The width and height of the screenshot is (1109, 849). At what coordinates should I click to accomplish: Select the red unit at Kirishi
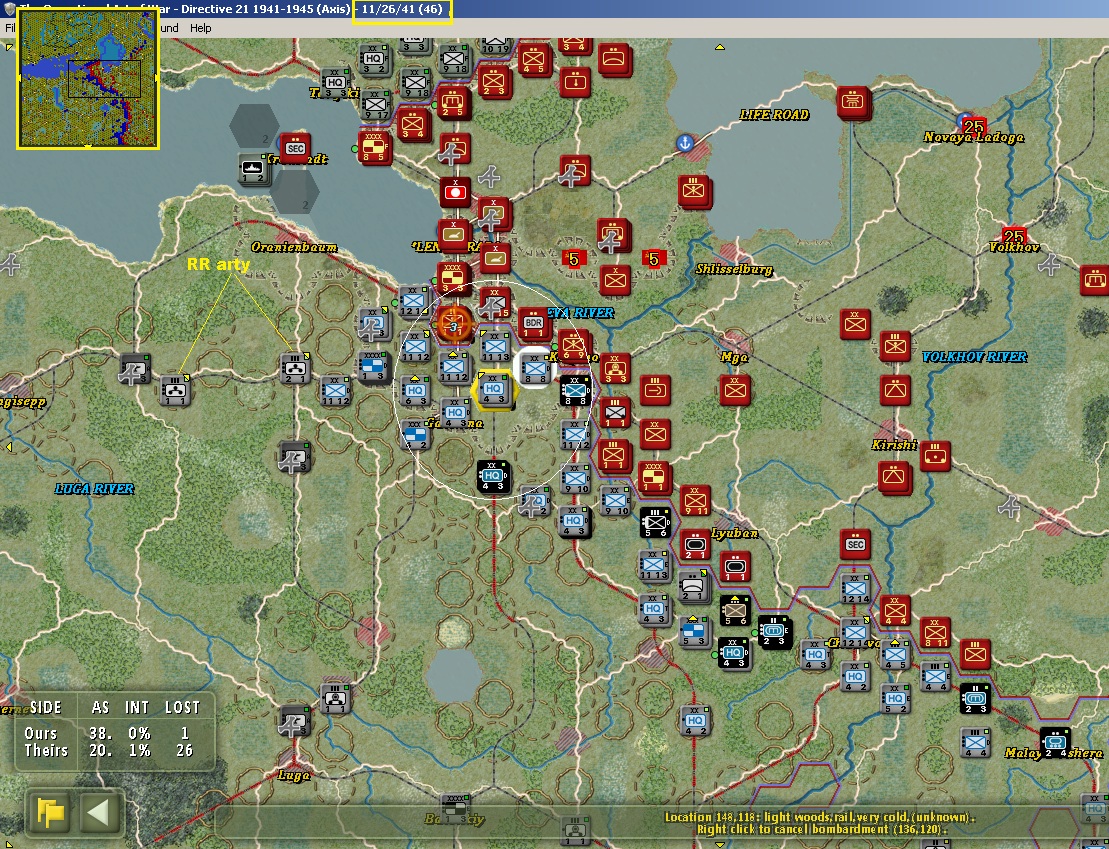936,456
